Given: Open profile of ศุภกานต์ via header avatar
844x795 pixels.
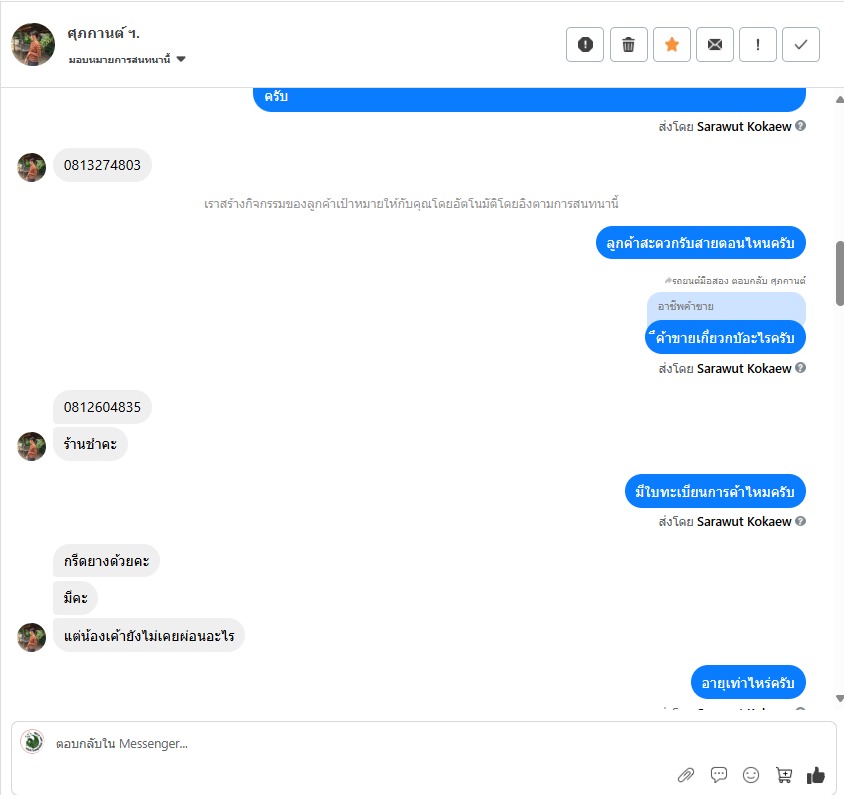Looking at the screenshot, I should coord(33,45).
